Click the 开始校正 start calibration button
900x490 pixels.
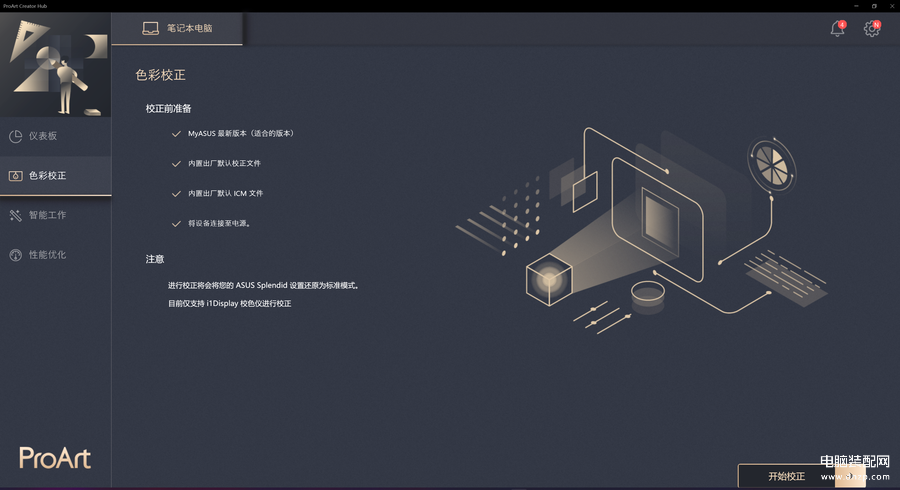point(801,476)
